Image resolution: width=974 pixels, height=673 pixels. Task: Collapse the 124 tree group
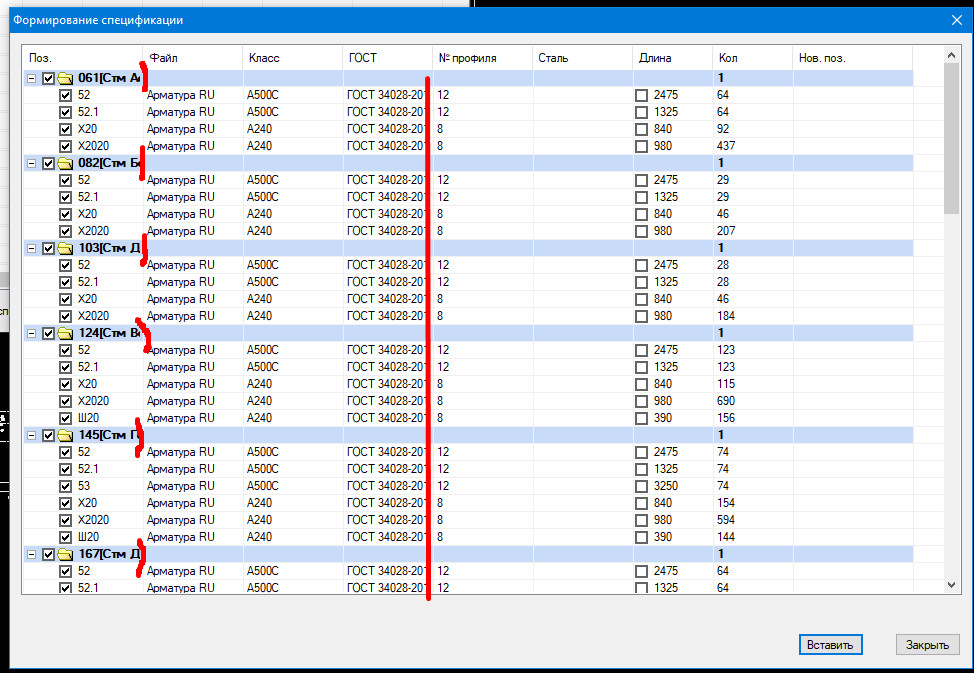click(x=31, y=333)
